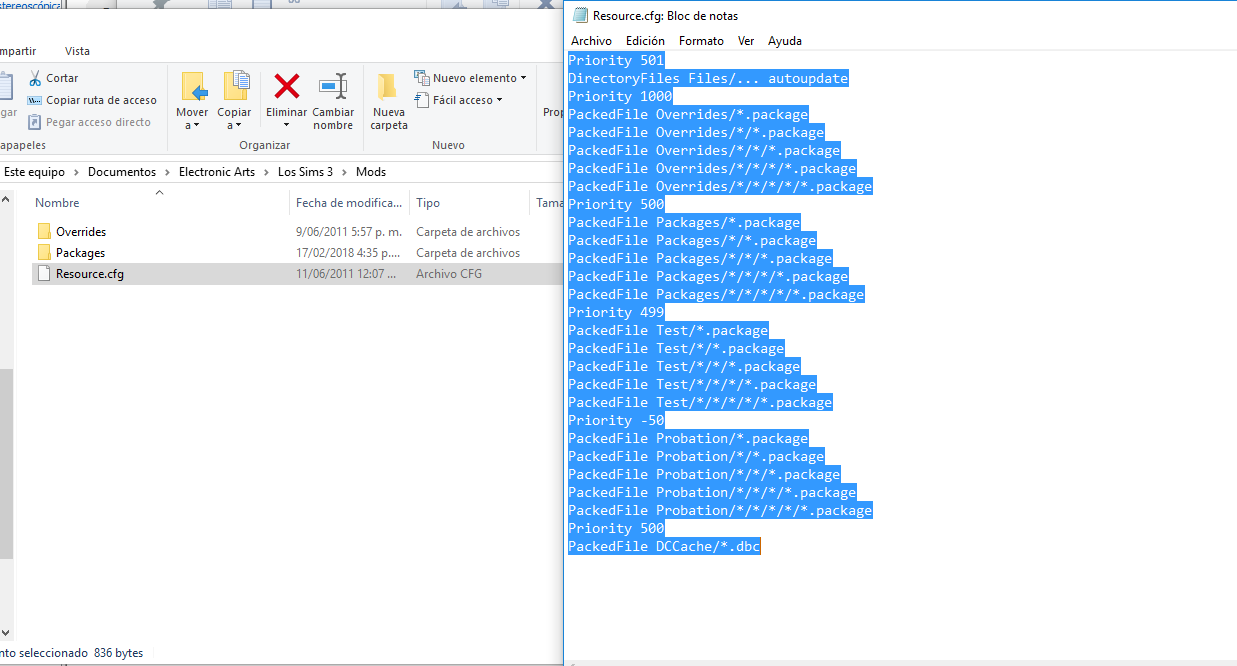Click the date 9/06/2011 5:57 p. m.
The height and width of the screenshot is (666, 1237).
[x=349, y=232]
